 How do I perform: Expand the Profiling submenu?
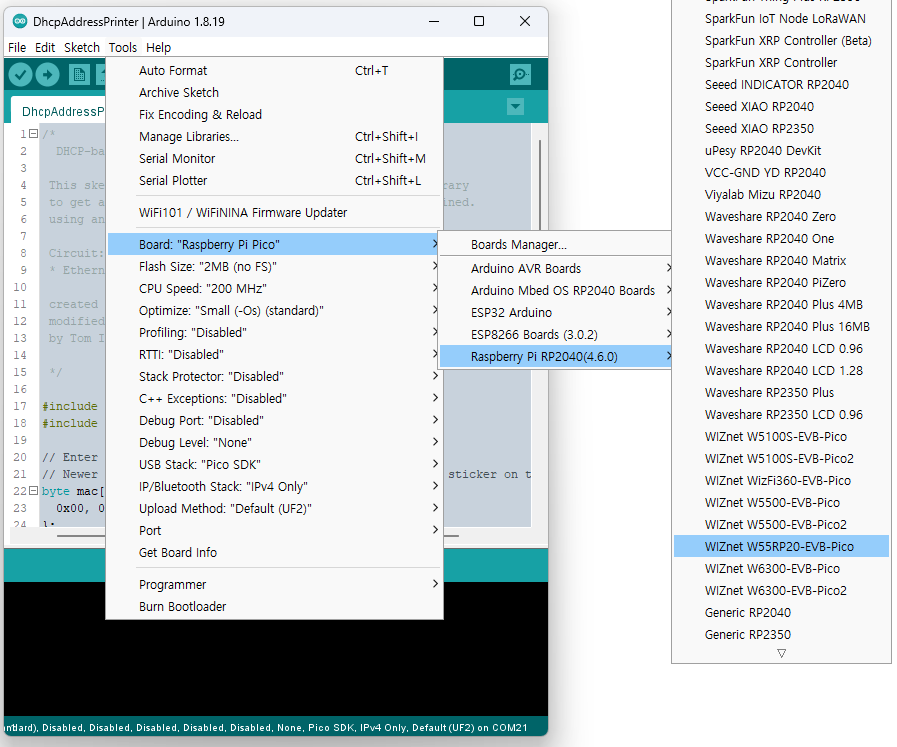pos(275,333)
